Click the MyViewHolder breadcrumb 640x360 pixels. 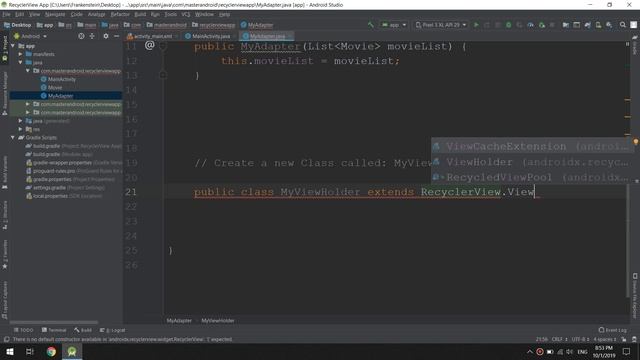click(218, 321)
